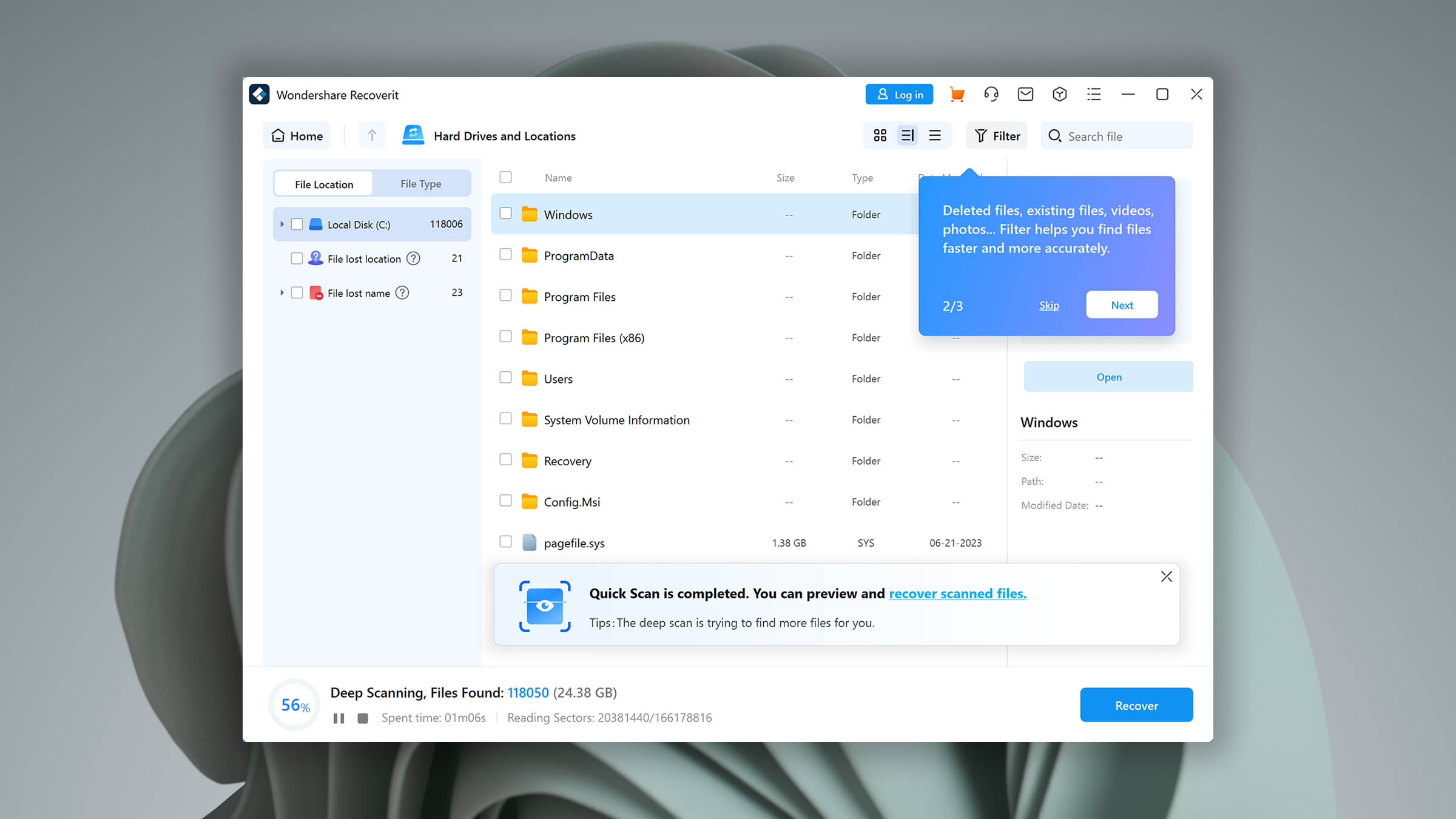The width and height of the screenshot is (1456, 819).
Task: Click the Wondershare Recoverit logo
Action: coord(259,95)
